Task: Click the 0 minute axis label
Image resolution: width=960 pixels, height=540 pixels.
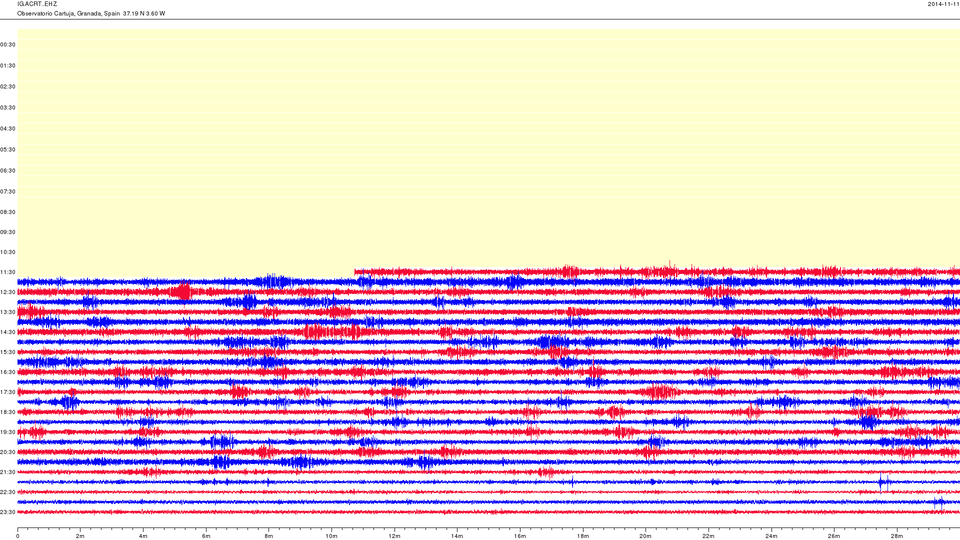Action: click(17, 536)
